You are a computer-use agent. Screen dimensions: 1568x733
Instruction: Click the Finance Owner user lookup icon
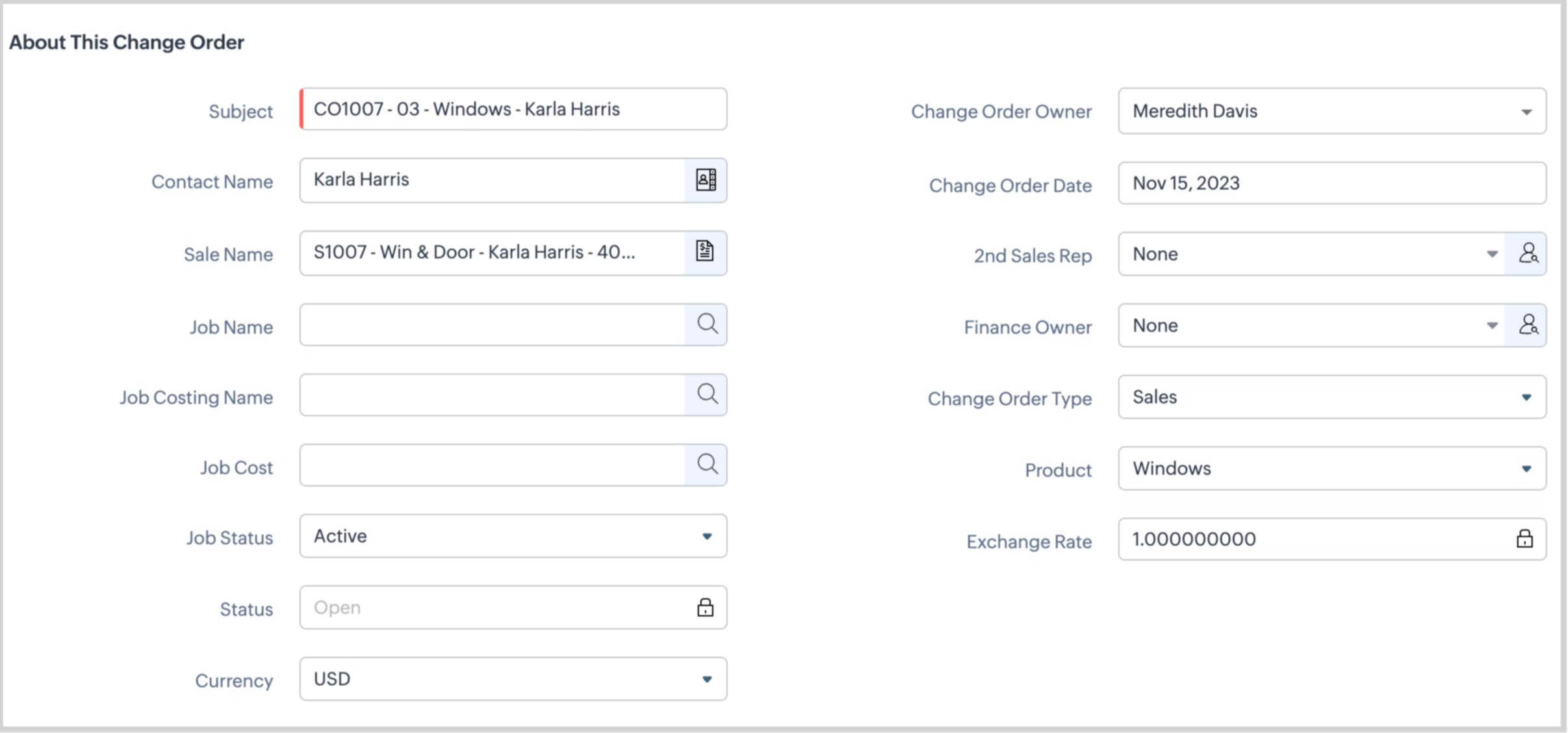[1528, 325]
